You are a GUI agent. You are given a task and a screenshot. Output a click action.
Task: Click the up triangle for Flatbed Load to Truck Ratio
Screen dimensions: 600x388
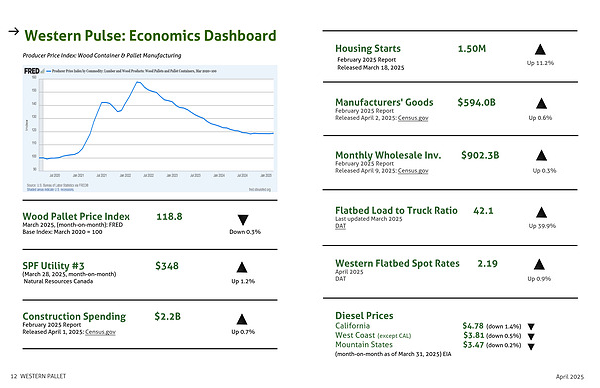tap(541, 212)
